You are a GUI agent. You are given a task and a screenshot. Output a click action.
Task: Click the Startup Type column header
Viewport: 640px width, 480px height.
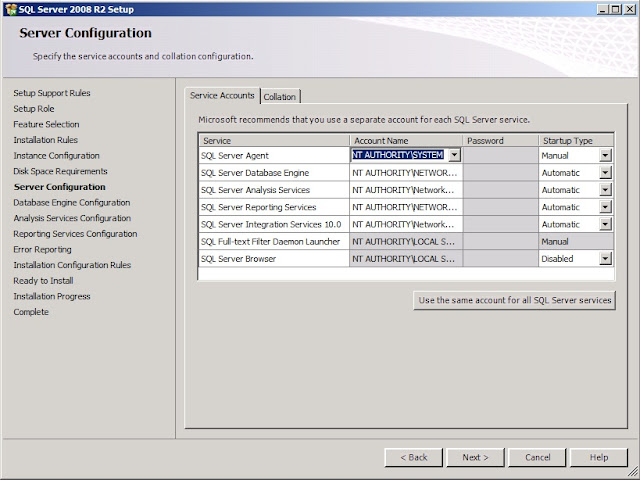pyautogui.click(x=576, y=141)
